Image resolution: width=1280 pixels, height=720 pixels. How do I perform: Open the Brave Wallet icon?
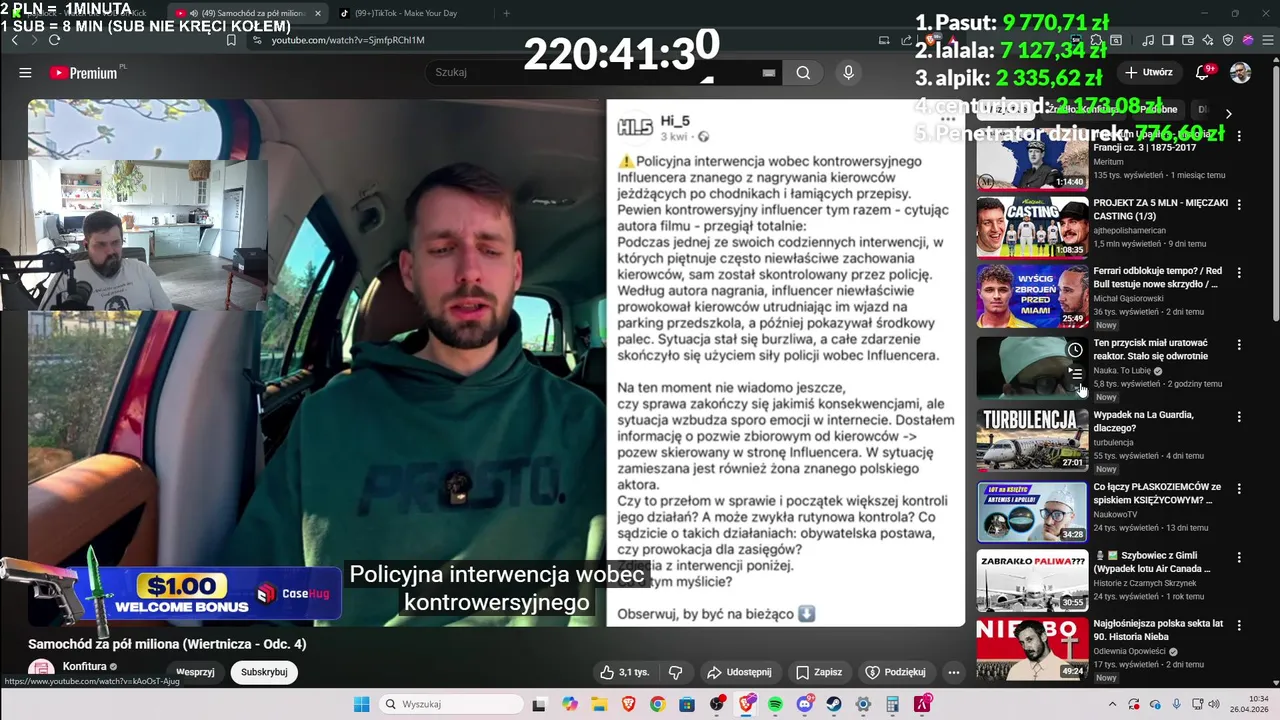1189,40
